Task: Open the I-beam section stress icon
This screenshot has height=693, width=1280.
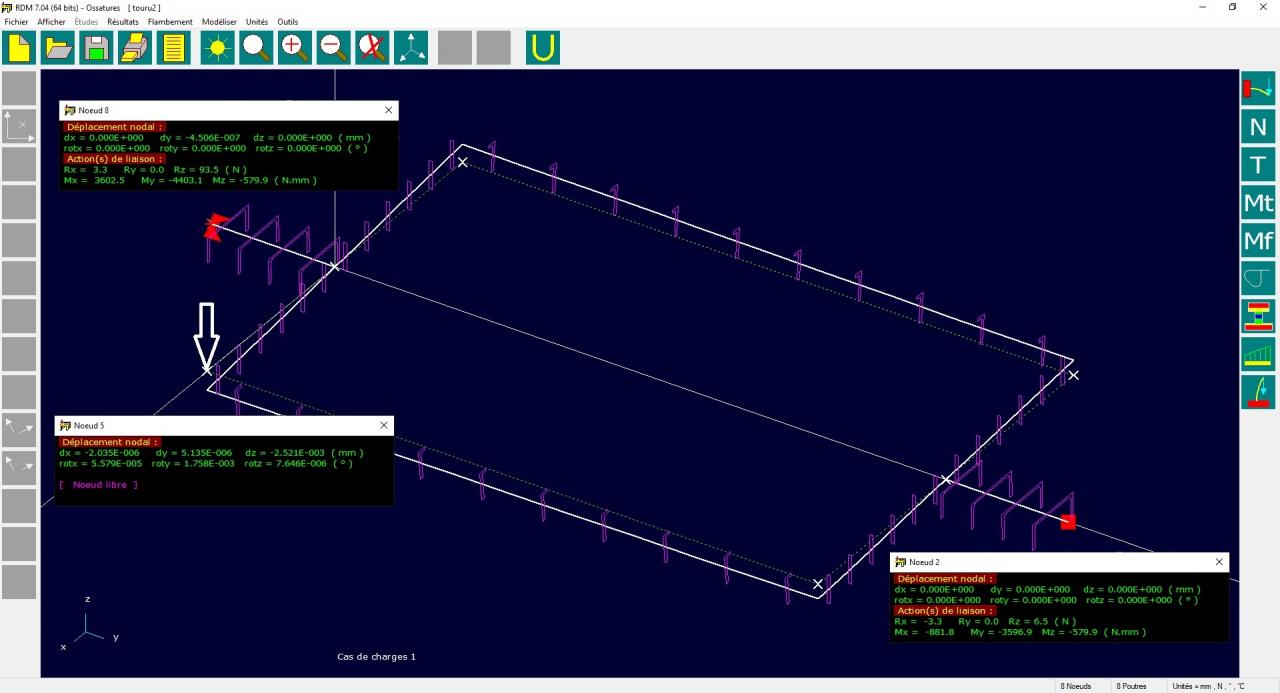Action: click(1258, 317)
